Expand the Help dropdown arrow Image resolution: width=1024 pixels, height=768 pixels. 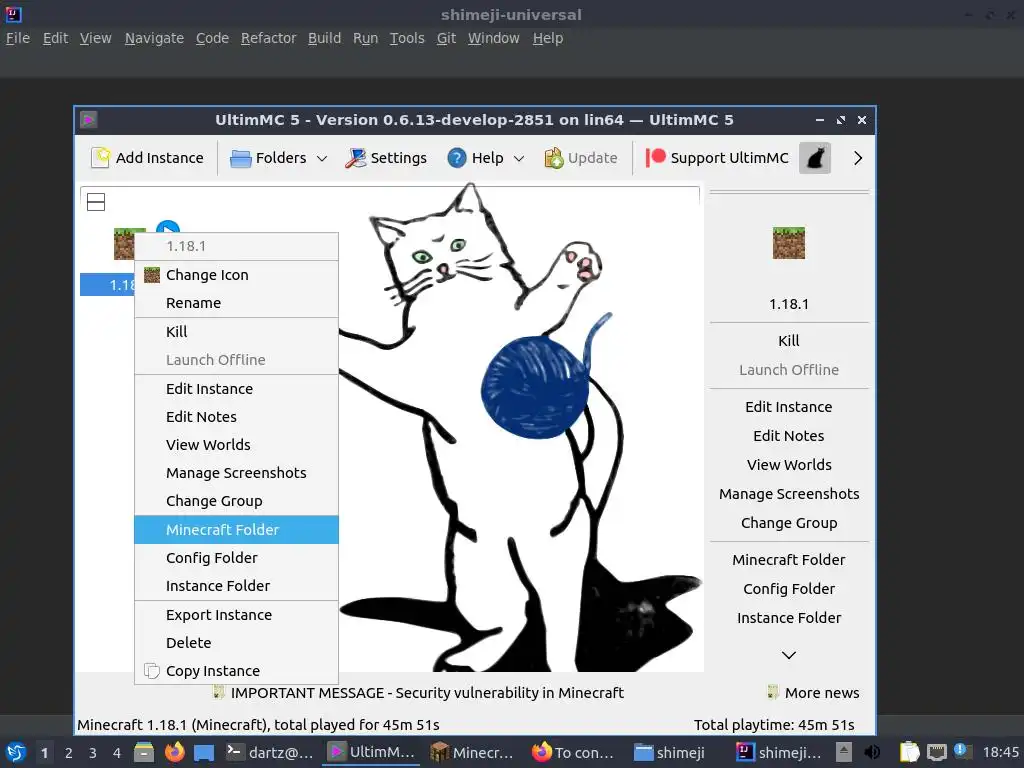click(519, 158)
